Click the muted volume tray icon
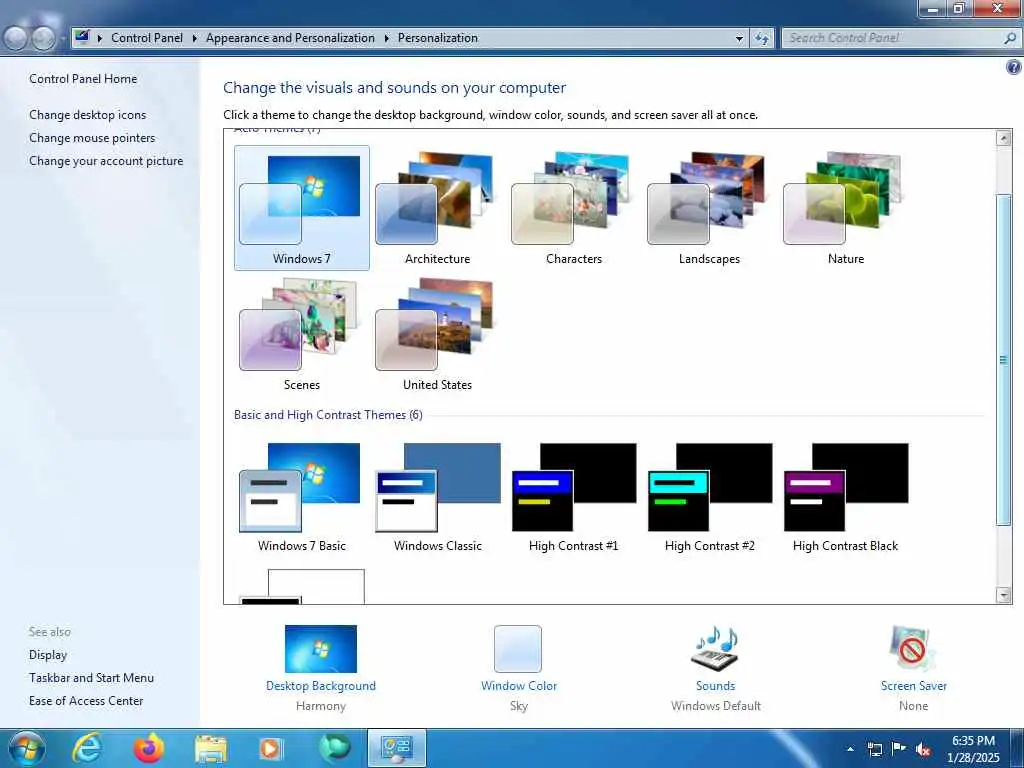Screen dimensions: 1024x768 point(923,750)
